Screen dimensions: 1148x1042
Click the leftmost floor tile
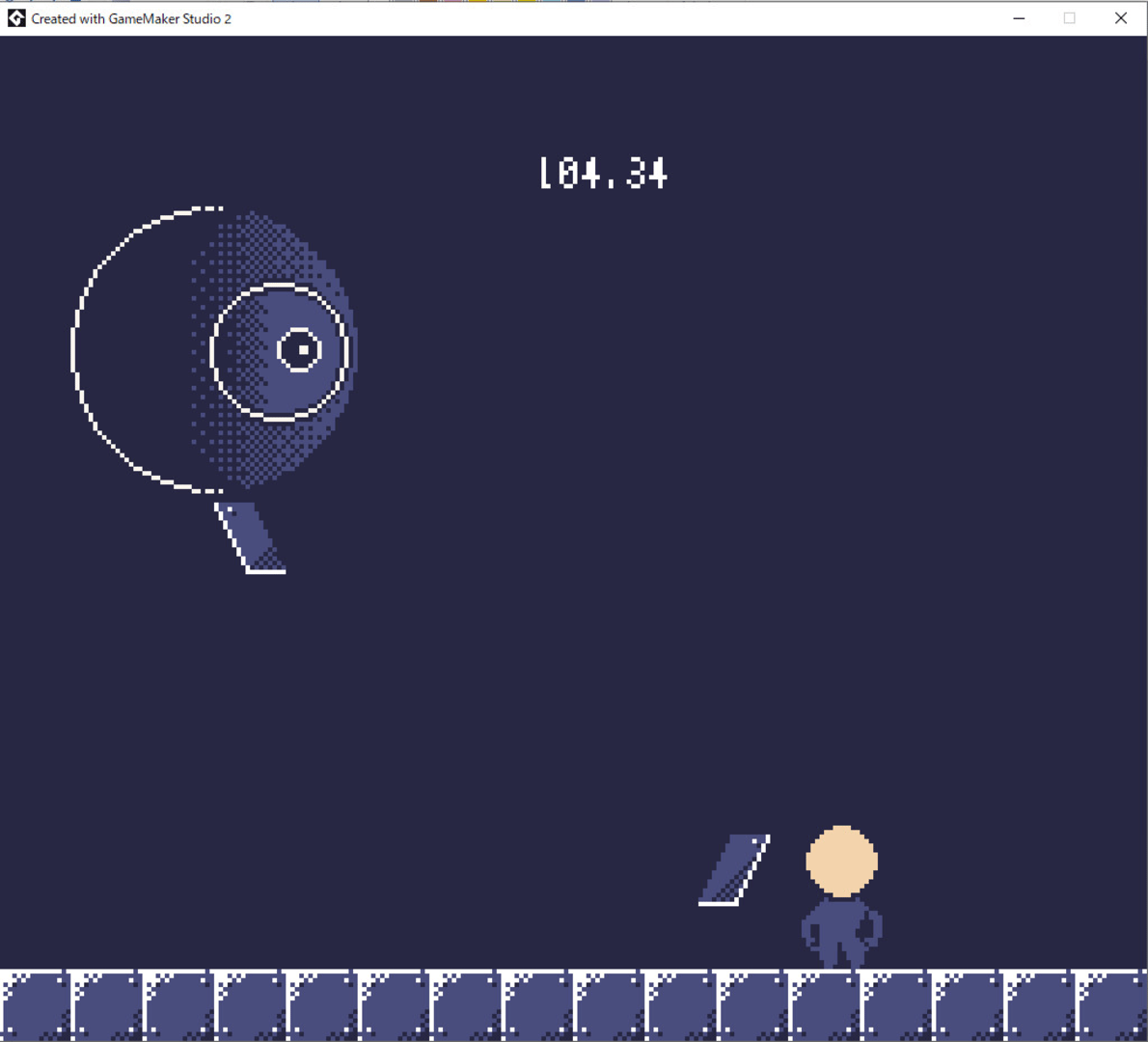[x=35, y=1005]
